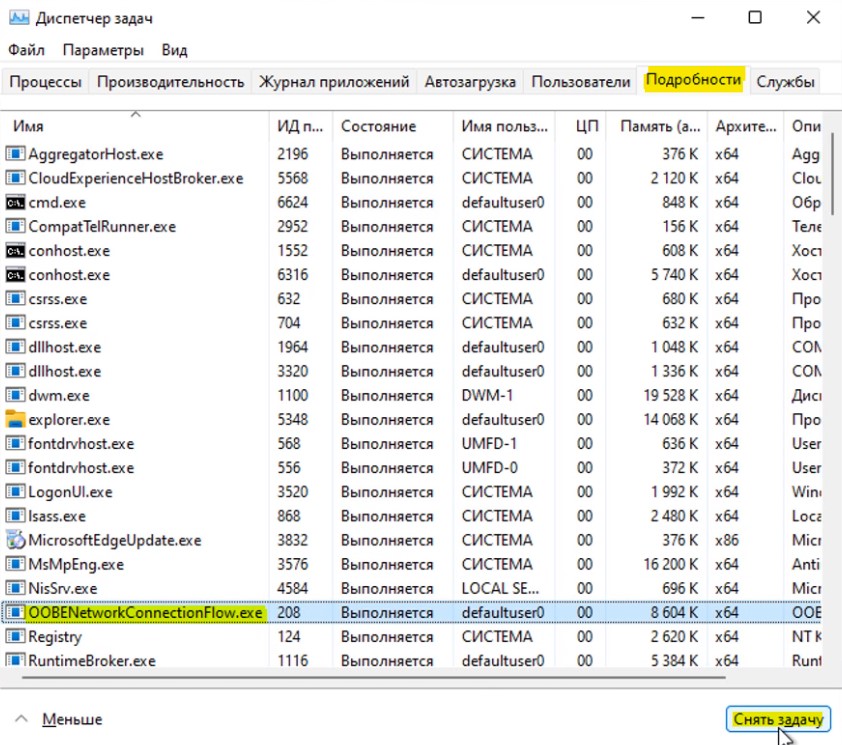This screenshot has width=842, height=745.
Task: Click the lsass.exe process icon
Action: [x=15, y=516]
